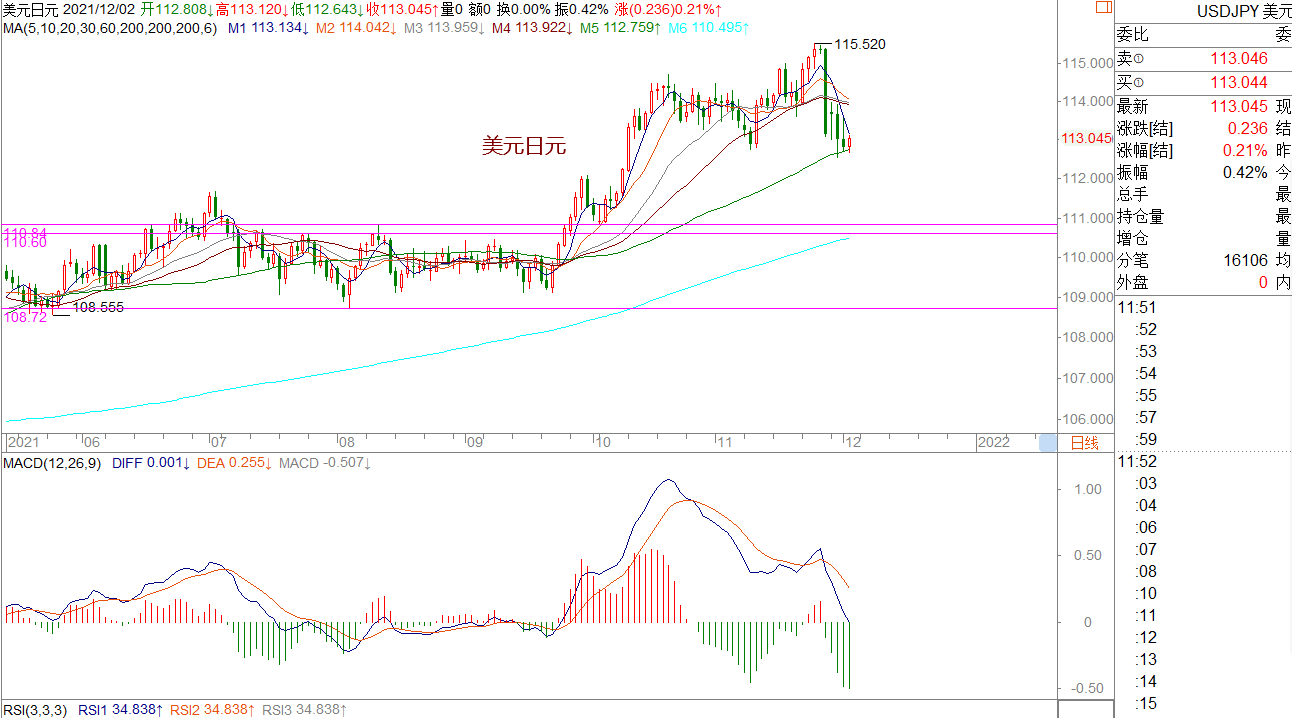The image size is (1292, 718).
Task: Click the magenta 110.84 level label
Action: click(24, 233)
